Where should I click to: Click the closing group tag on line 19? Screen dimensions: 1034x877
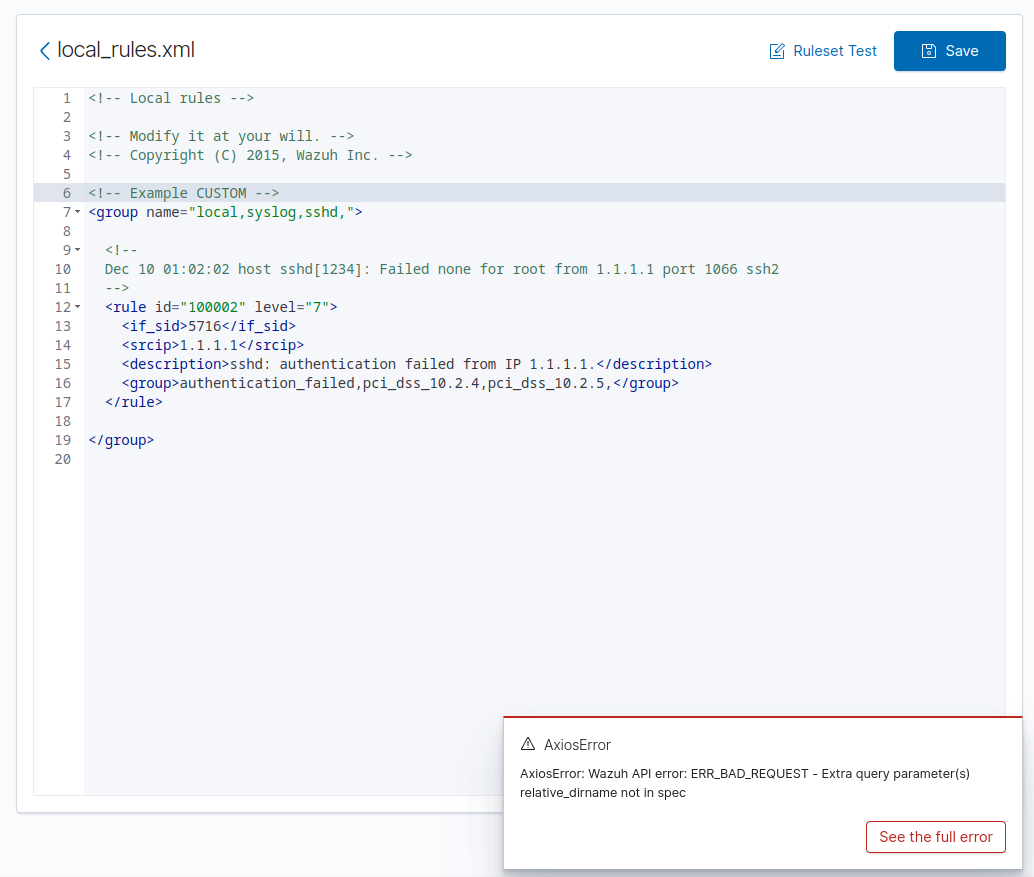coord(121,440)
